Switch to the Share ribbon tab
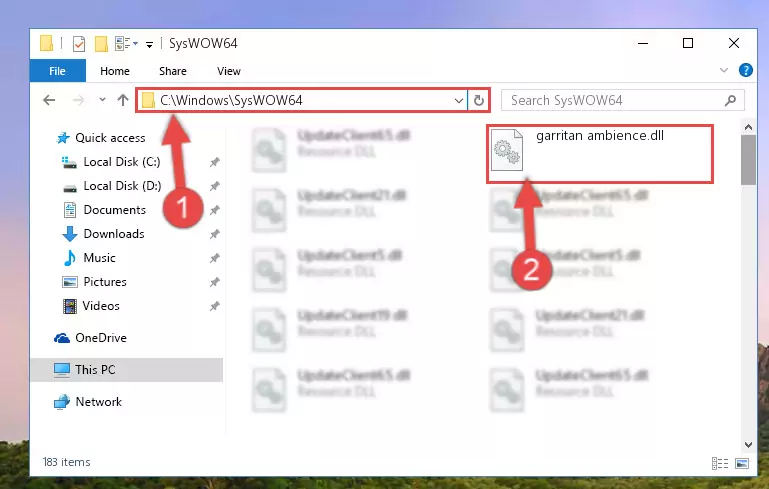This screenshot has width=769, height=489. [x=173, y=71]
